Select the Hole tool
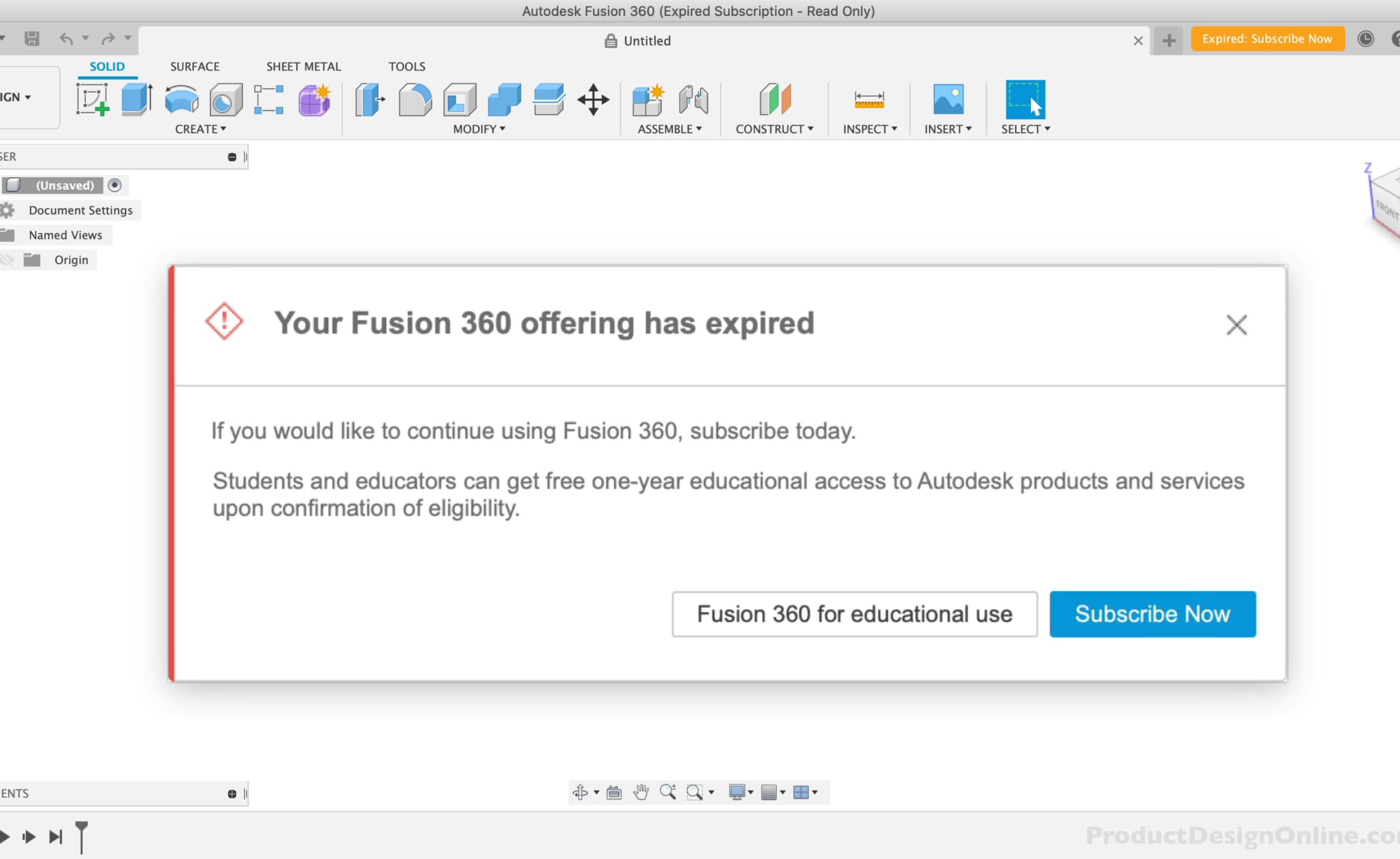The height and width of the screenshot is (859, 1400). point(226,100)
